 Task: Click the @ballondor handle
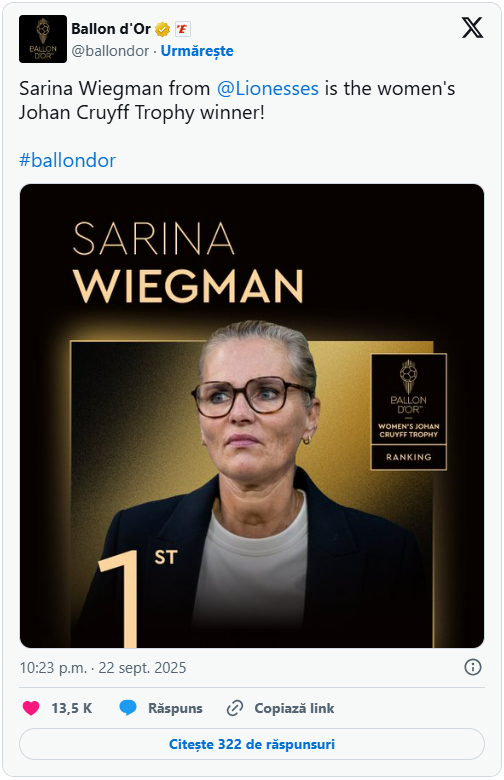(x=110, y=51)
